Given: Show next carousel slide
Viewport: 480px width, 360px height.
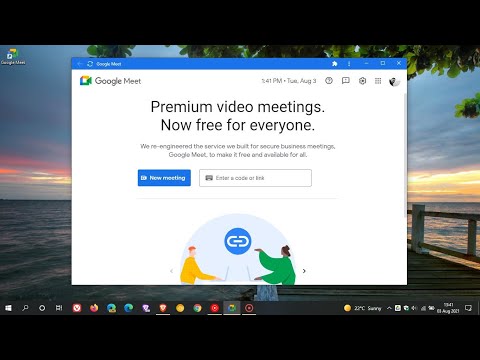Looking at the screenshot, I should coord(304,271).
